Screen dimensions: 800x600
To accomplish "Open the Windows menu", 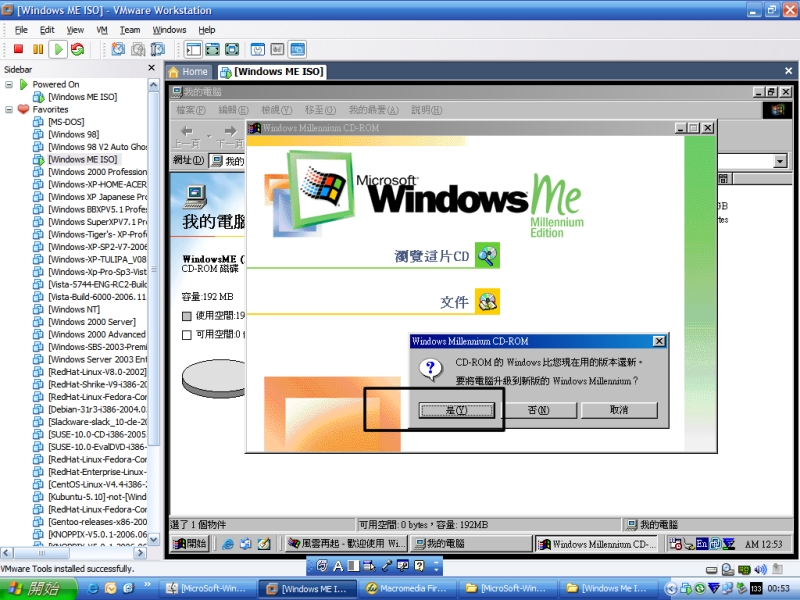I will pos(169,30).
